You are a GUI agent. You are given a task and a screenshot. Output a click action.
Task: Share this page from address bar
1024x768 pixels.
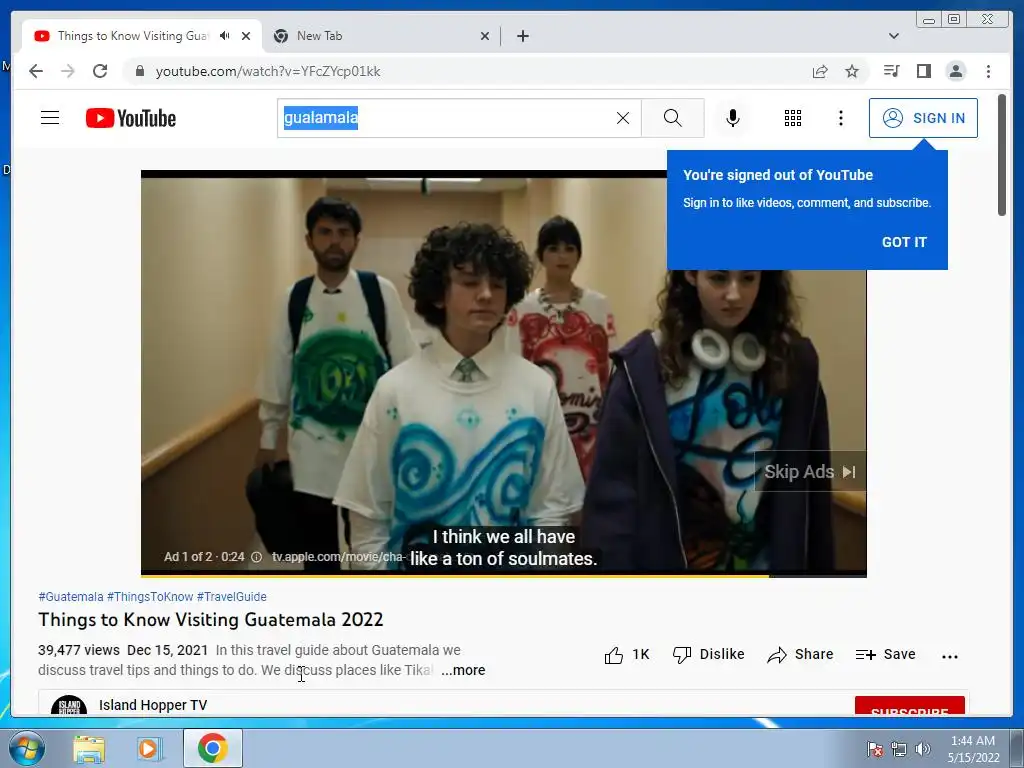tap(820, 71)
